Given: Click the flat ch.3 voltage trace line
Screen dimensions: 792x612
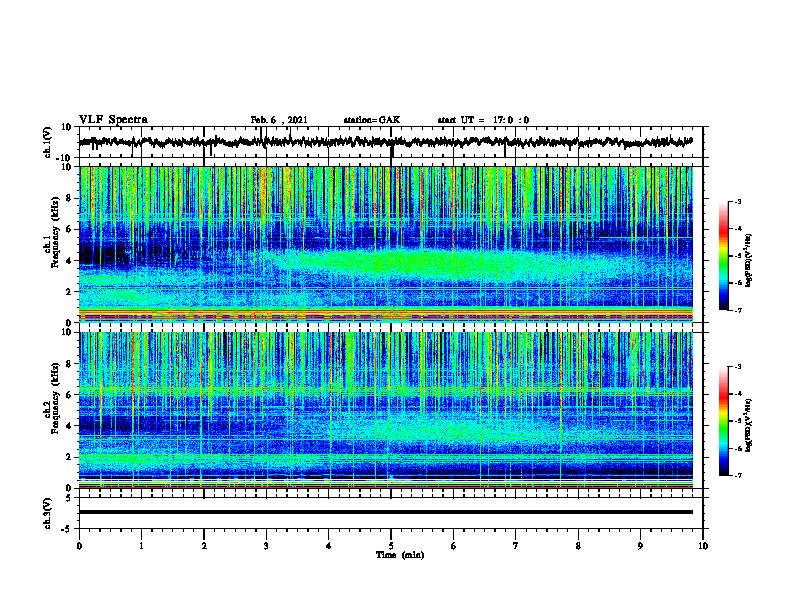Looking at the screenshot, I should [386, 512].
